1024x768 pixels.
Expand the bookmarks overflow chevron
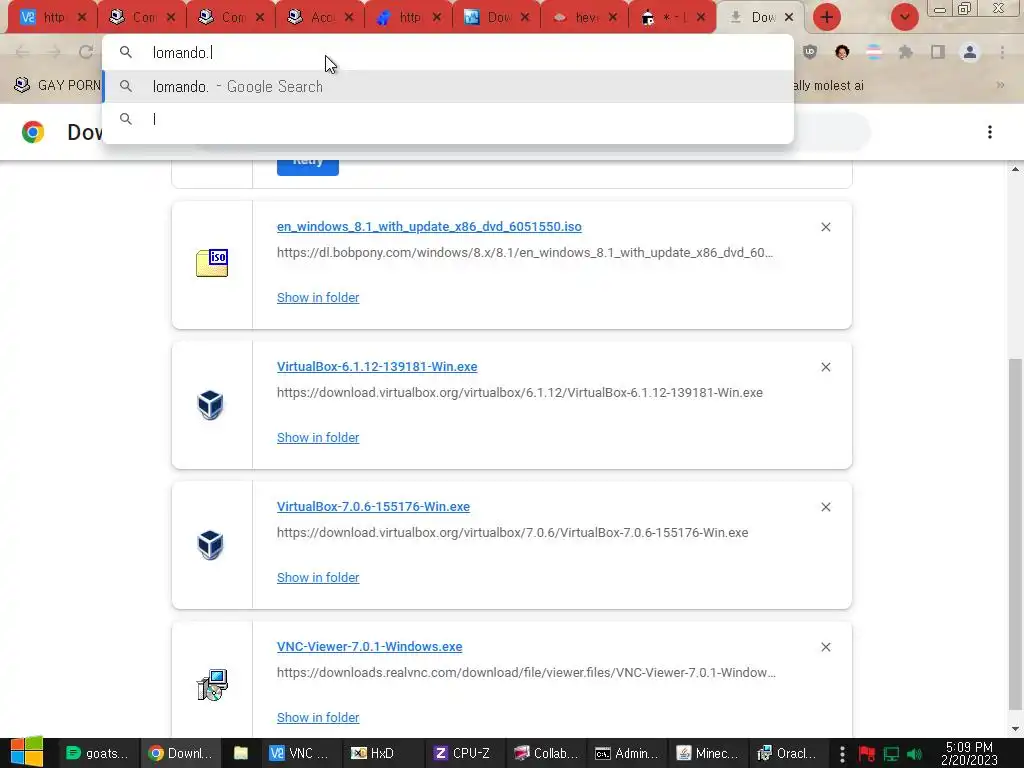pyautogui.click(x=1000, y=85)
